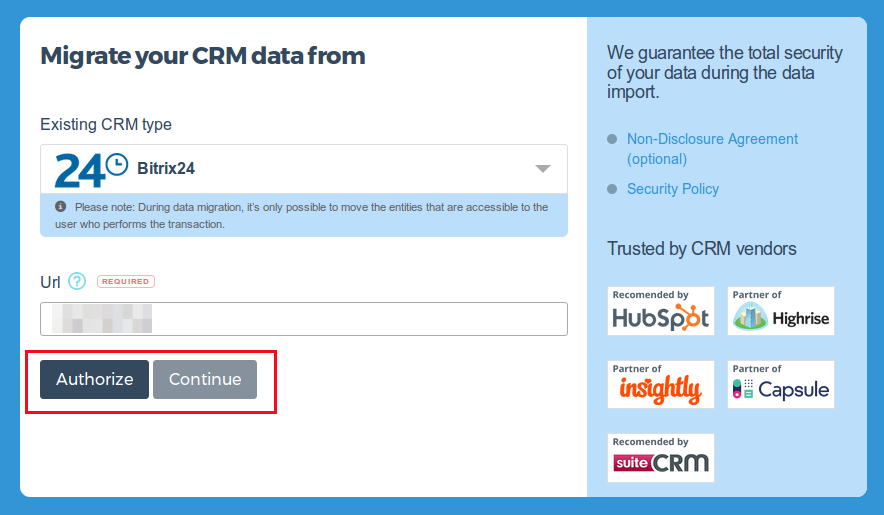The width and height of the screenshot is (884, 515).
Task: Focus the Url input field
Action: coord(304,319)
